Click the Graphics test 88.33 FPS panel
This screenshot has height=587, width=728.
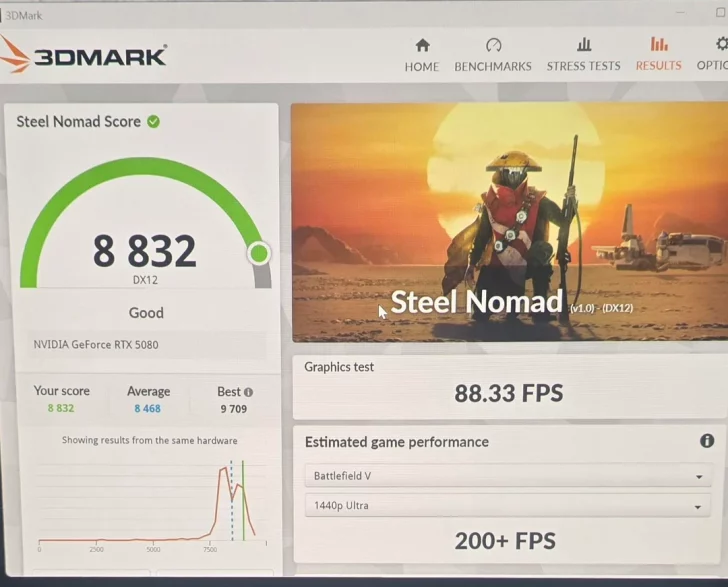click(x=510, y=387)
